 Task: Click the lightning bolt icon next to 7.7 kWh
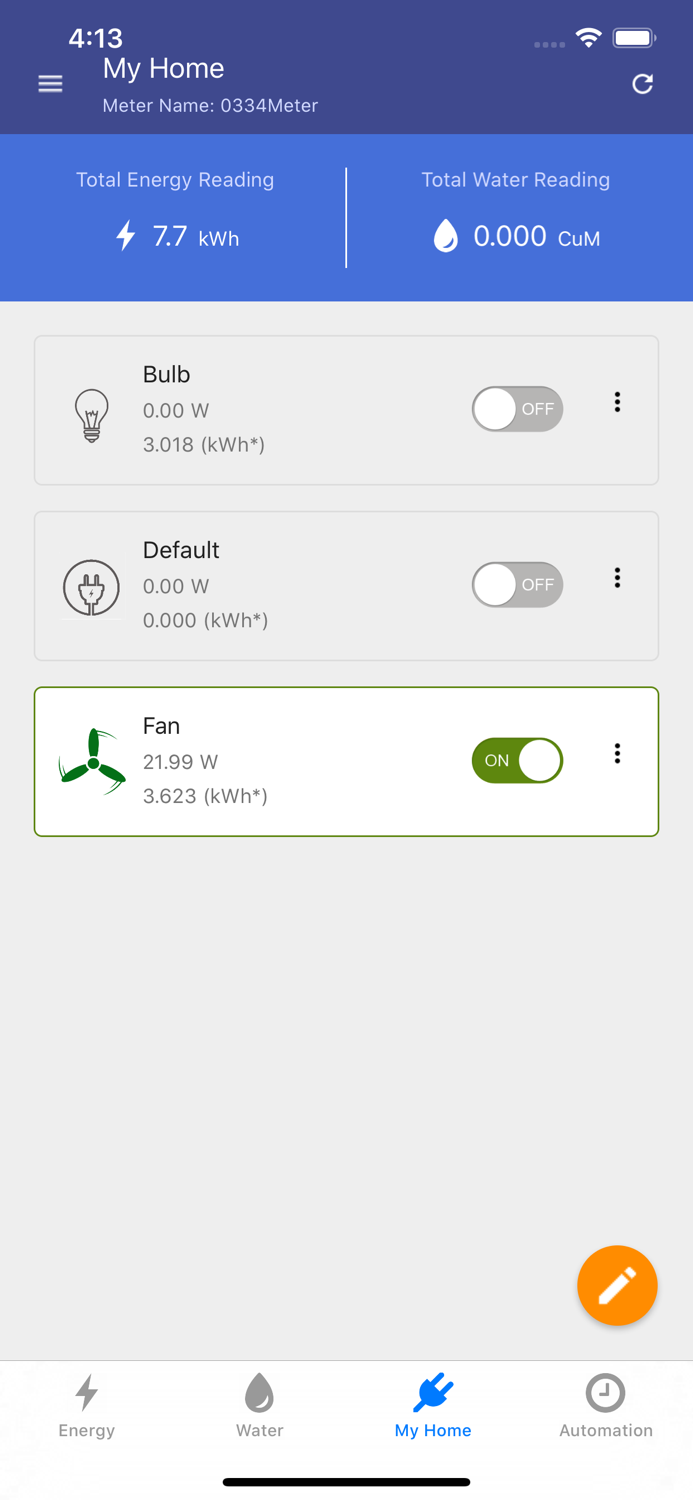[124, 236]
